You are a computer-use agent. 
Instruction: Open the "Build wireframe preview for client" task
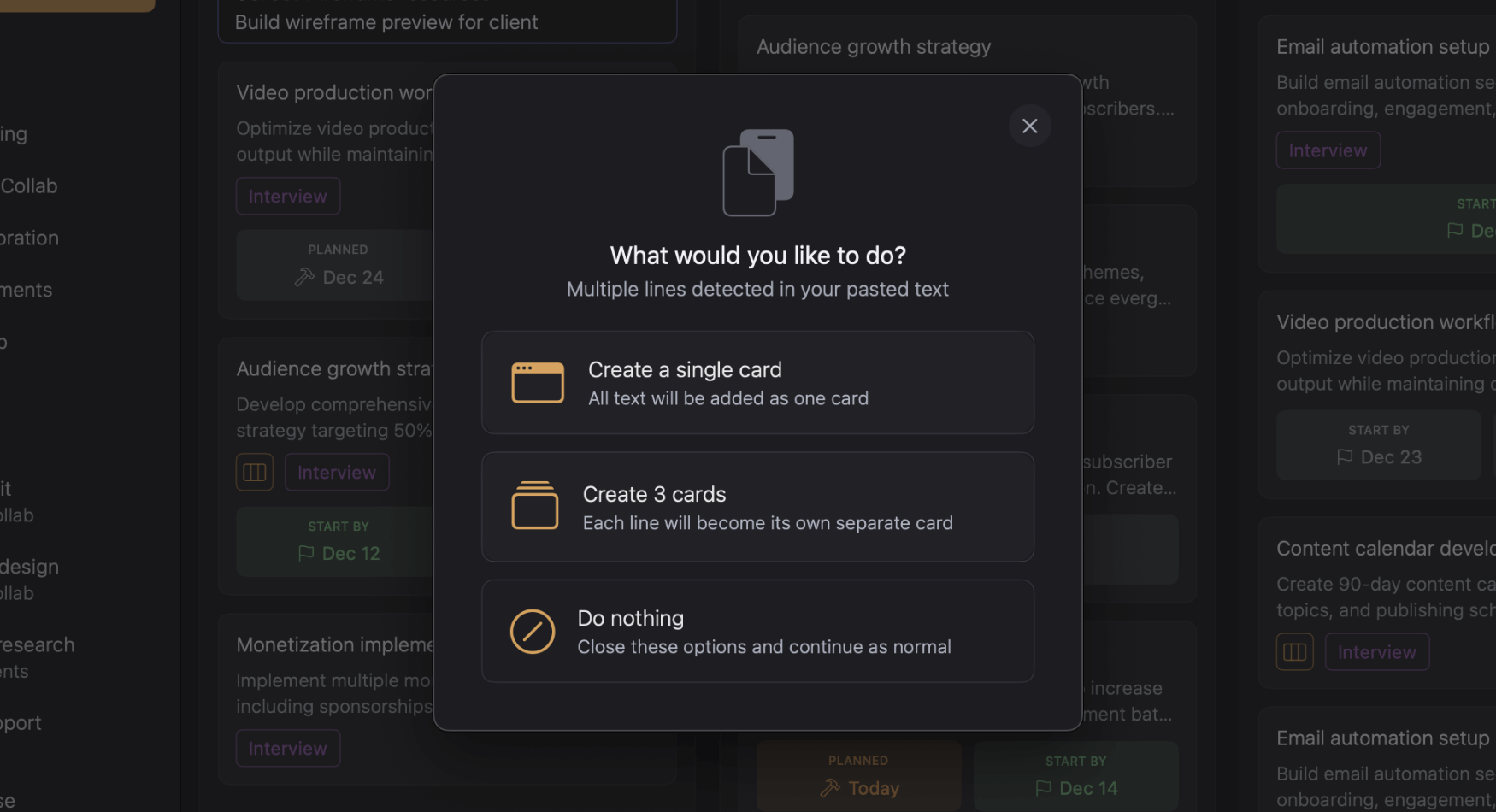pyautogui.click(x=385, y=21)
